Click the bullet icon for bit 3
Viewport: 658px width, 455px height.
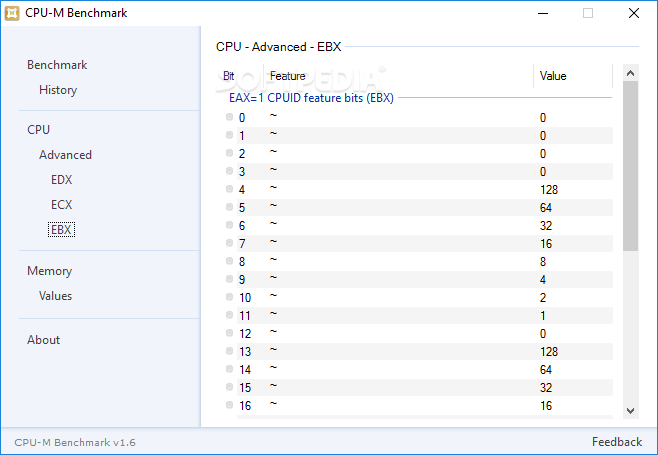pos(230,171)
